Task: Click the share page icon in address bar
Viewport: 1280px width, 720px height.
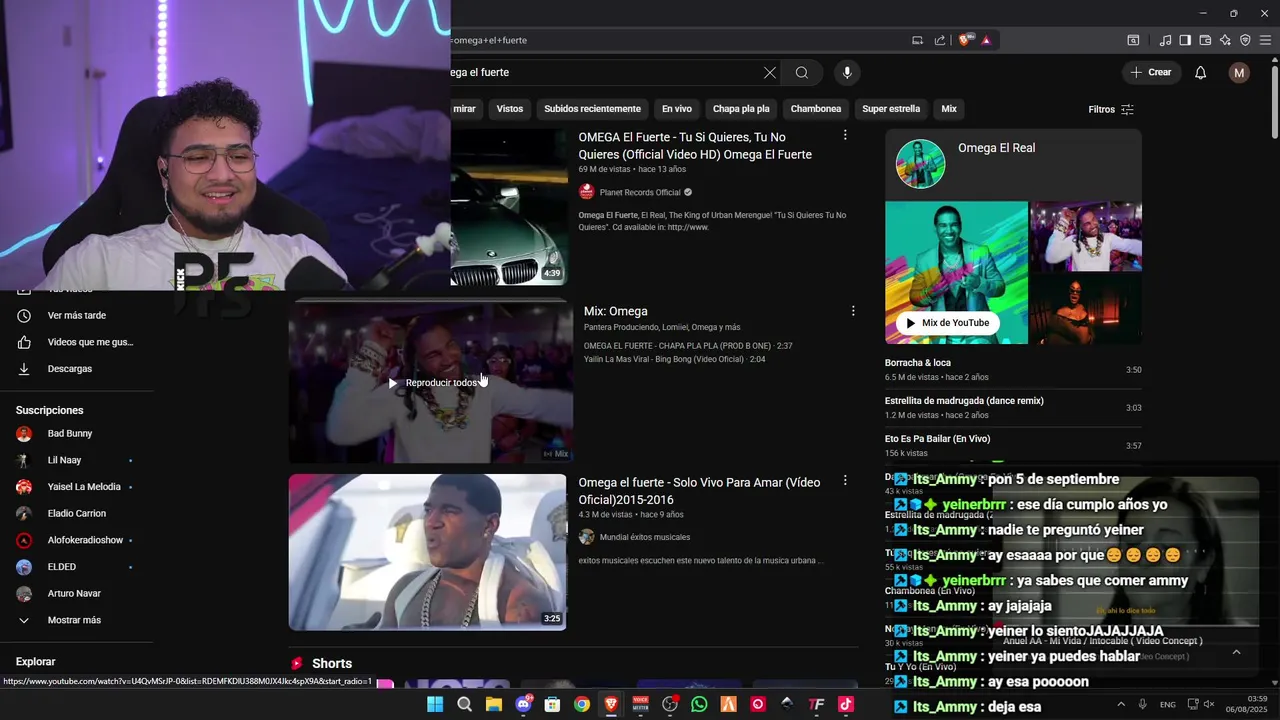Action: (940, 40)
